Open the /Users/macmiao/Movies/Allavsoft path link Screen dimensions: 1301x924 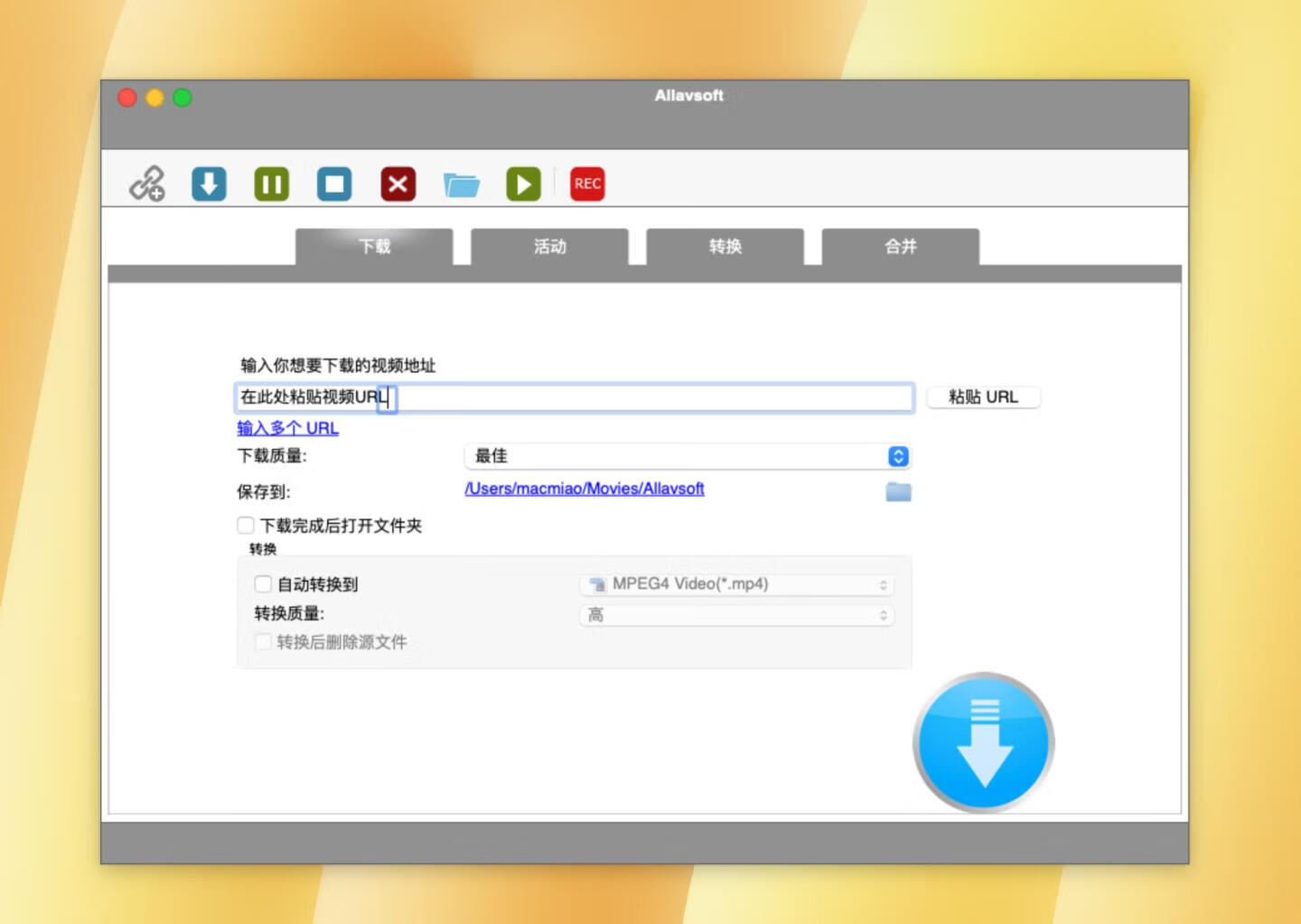(585, 489)
